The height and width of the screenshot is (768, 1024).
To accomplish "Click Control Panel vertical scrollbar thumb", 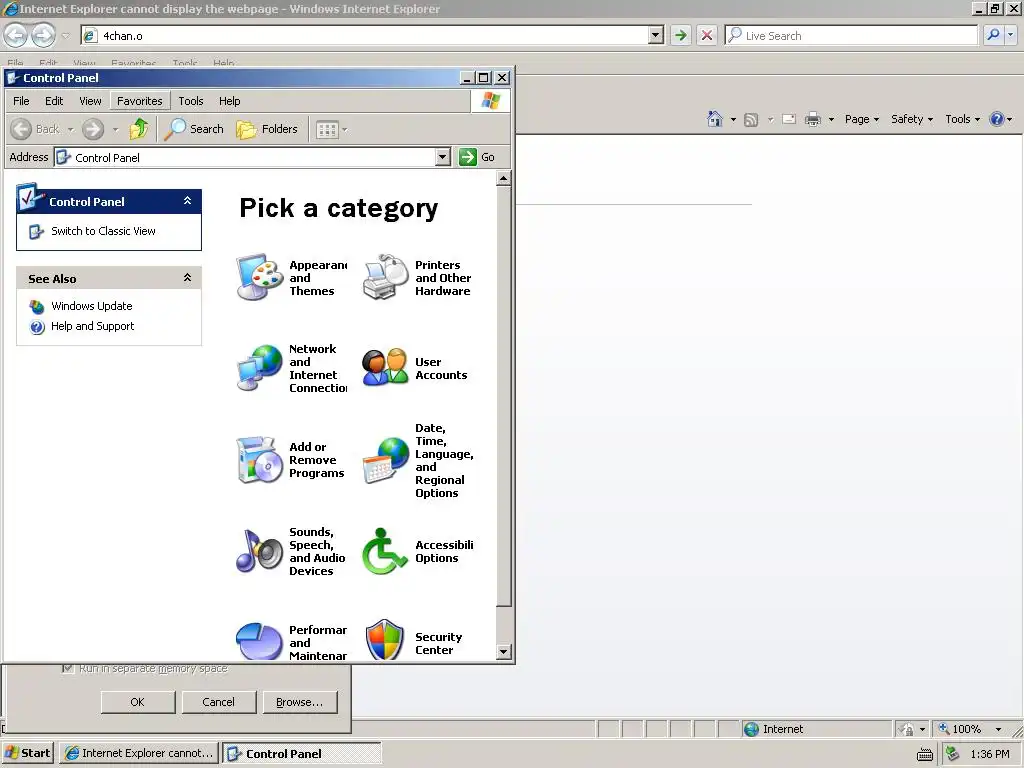I will coord(503,396).
